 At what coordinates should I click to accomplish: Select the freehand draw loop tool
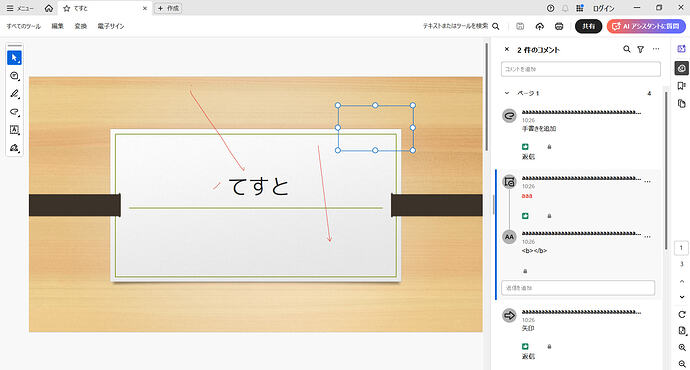tap(14, 112)
